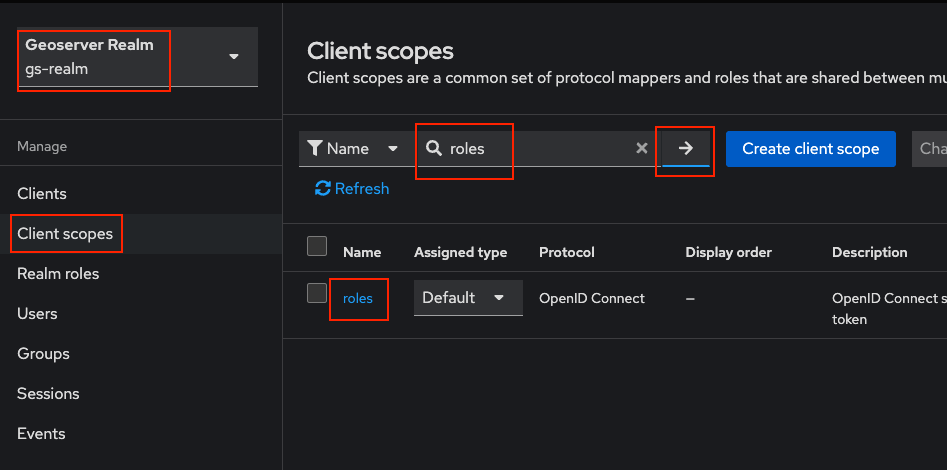Open Users from the sidebar
Image resolution: width=947 pixels, height=470 pixels.
coord(37,313)
